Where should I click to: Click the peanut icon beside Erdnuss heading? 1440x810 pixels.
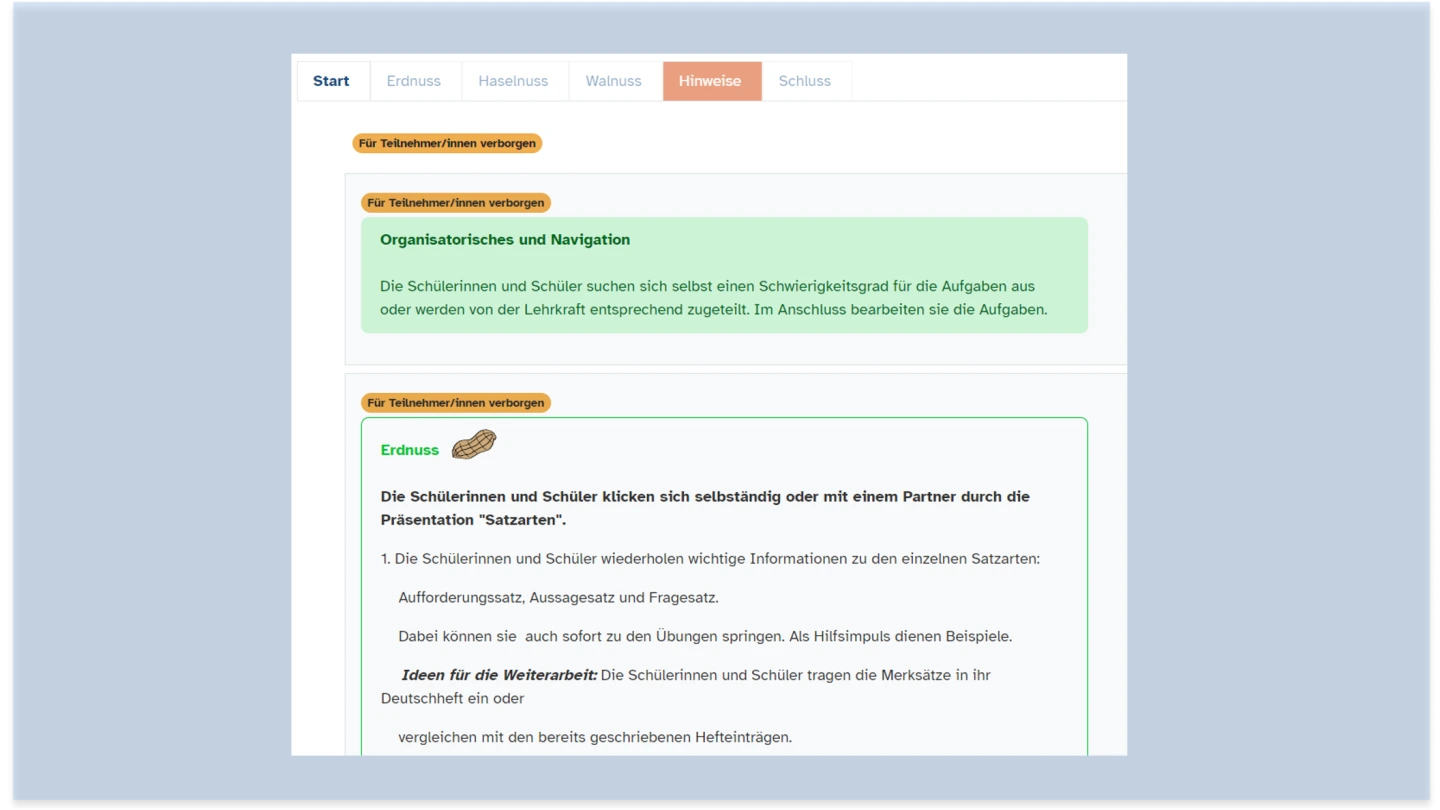pos(474,445)
